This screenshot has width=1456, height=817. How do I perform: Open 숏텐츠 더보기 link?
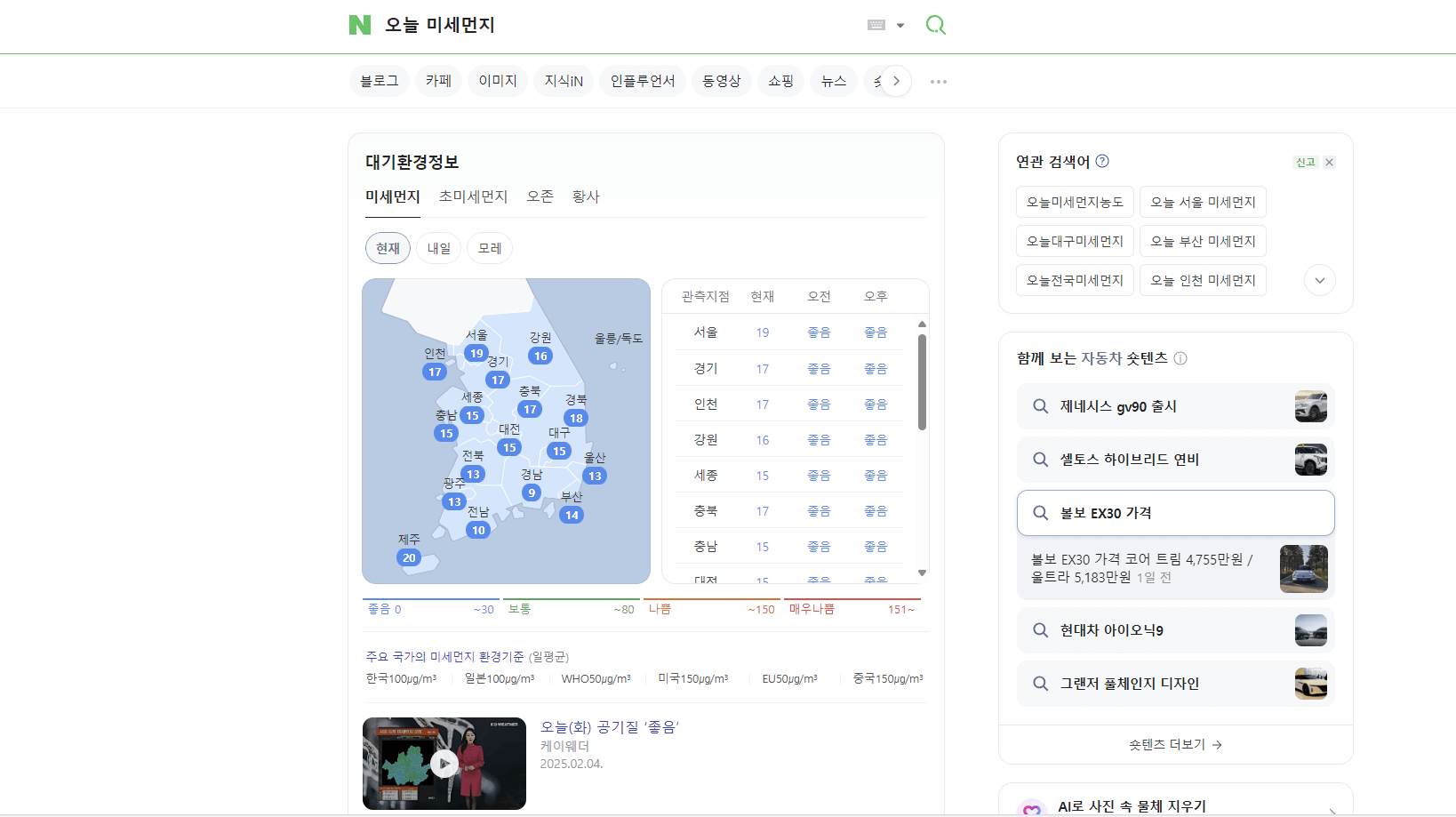coord(1175,745)
